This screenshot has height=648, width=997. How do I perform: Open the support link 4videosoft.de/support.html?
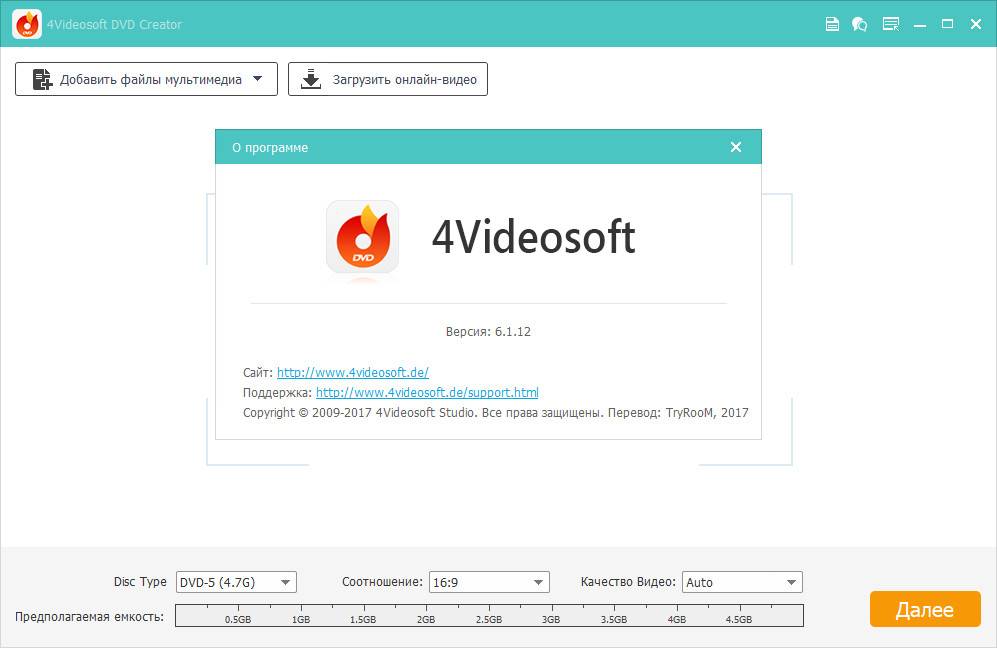(x=427, y=392)
